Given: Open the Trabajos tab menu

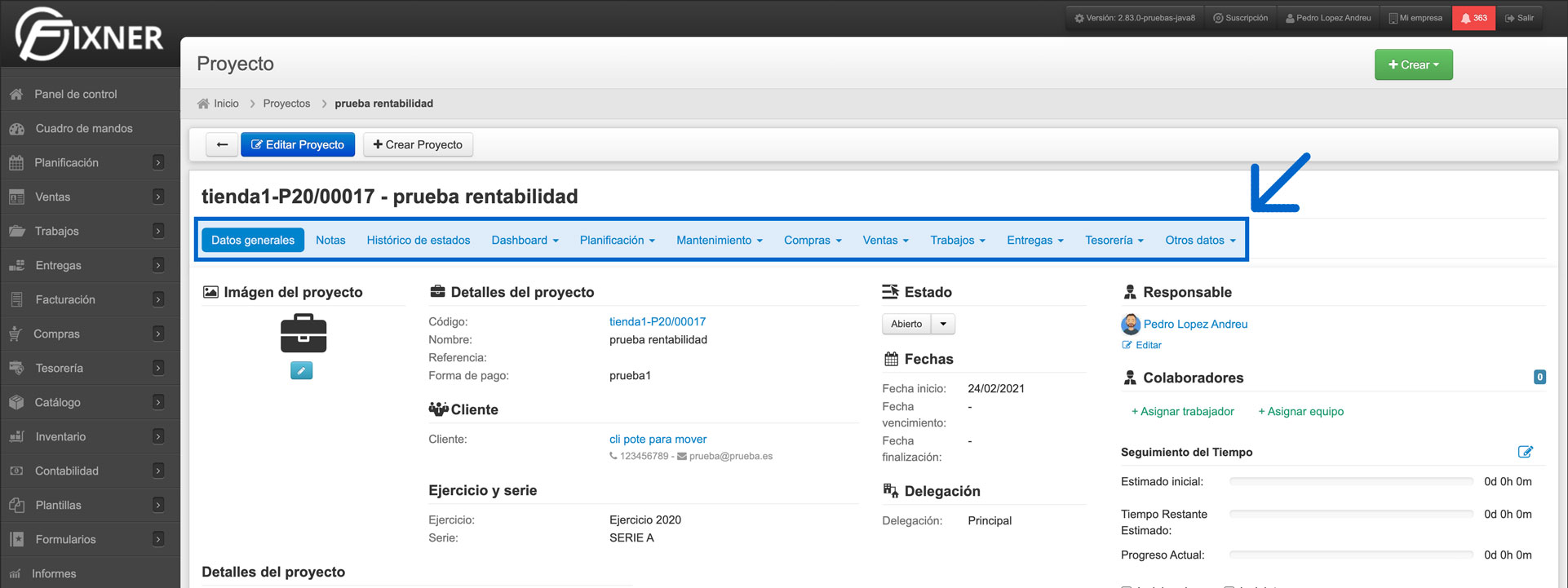Looking at the screenshot, I should click(958, 241).
